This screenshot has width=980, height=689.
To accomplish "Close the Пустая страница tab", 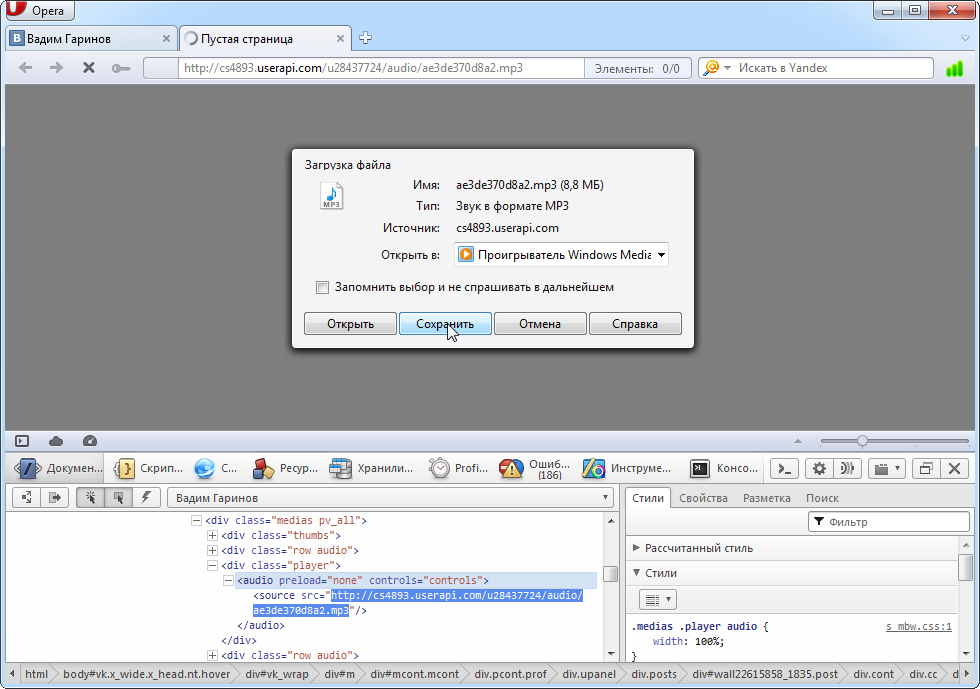I will click(340, 39).
